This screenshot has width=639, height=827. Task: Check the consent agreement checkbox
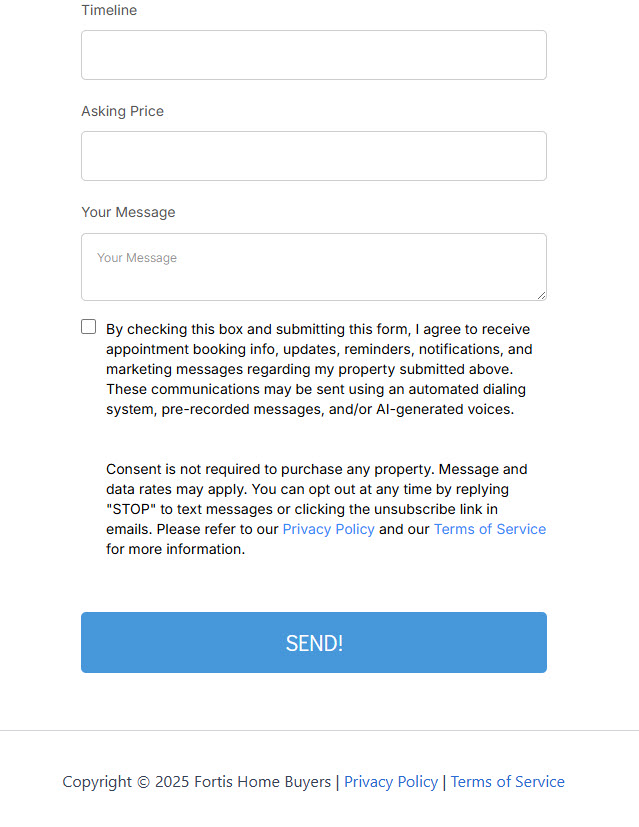point(89,327)
